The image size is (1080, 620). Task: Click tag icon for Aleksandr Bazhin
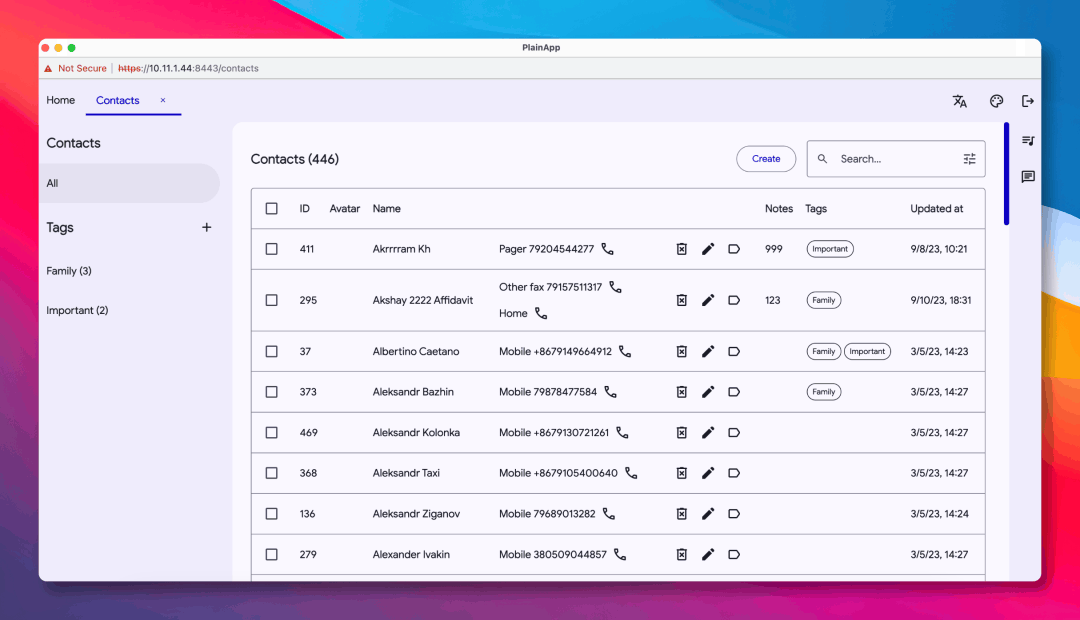pyautogui.click(x=734, y=392)
